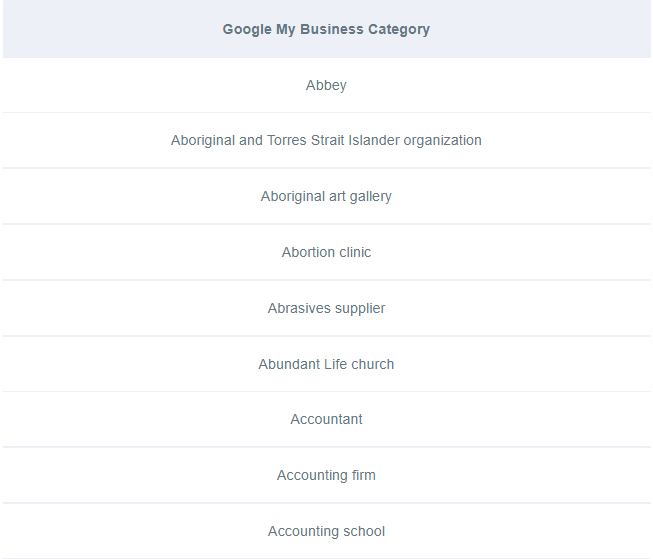This screenshot has height=559, width=653.
Task: Click the Abortion clinic category
Action: (326, 252)
